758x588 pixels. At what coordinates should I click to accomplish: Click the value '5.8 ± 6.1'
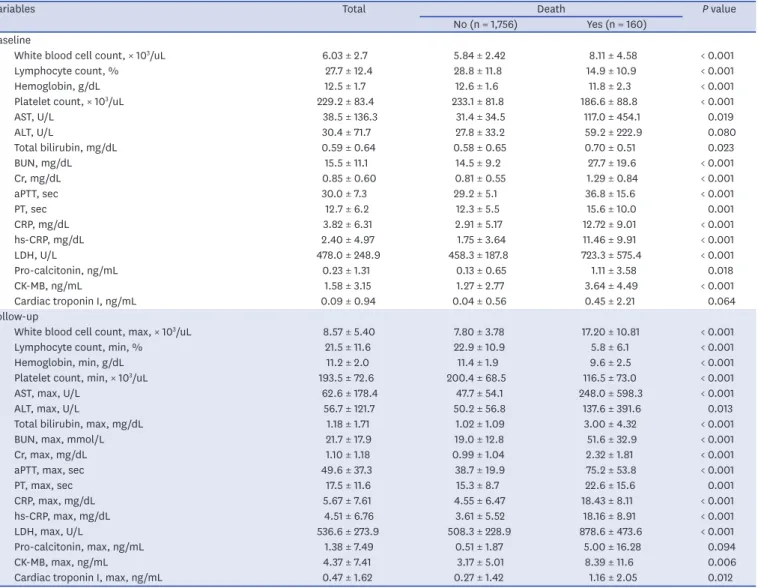pos(609,348)
